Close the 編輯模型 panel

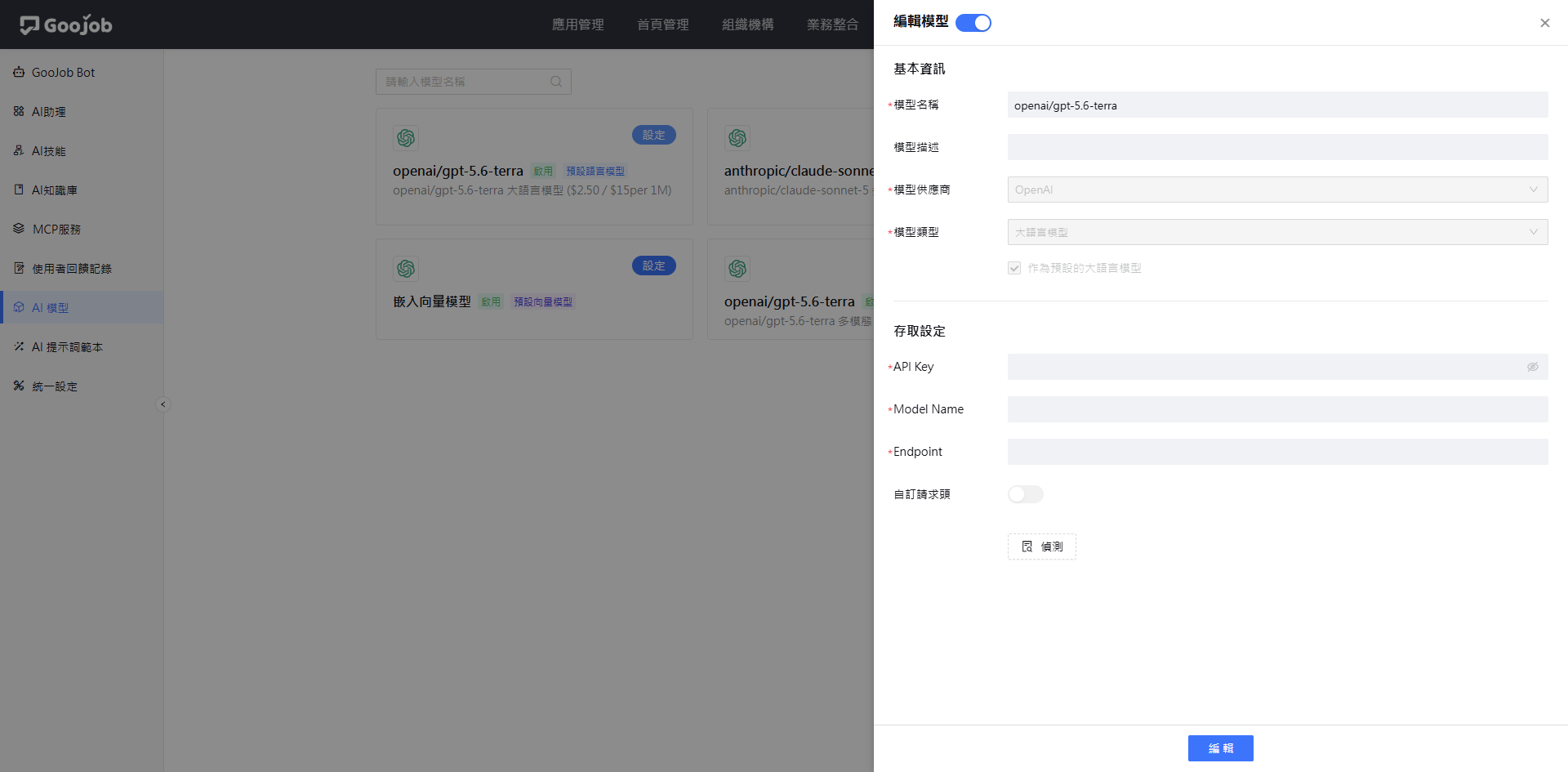[x=1544, y=23]
